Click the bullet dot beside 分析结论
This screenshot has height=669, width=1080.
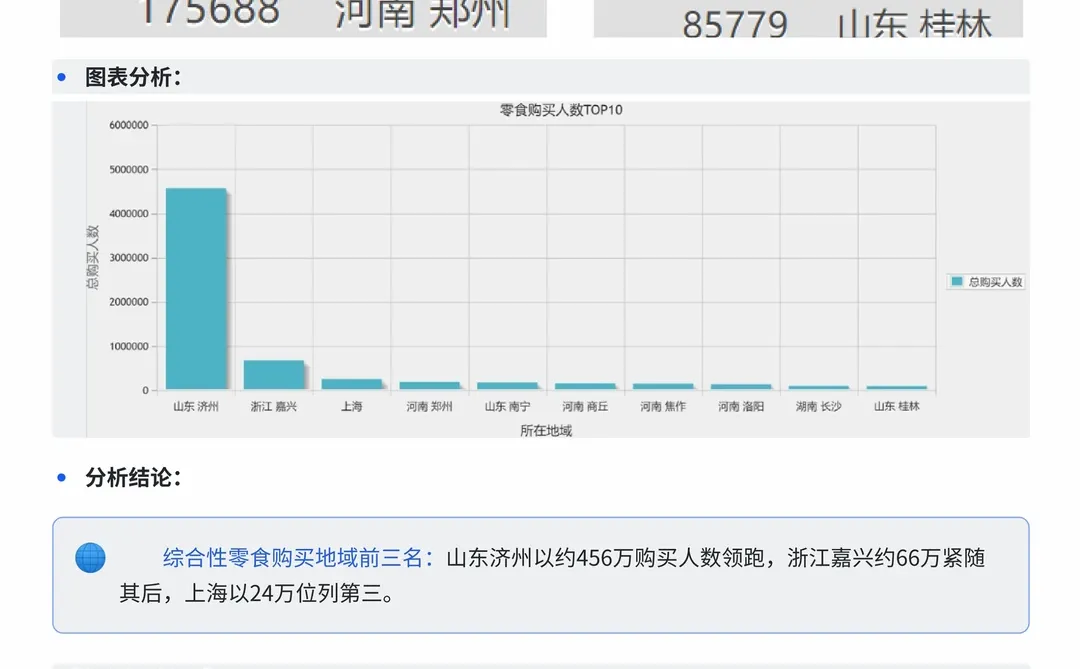[63, 478]
